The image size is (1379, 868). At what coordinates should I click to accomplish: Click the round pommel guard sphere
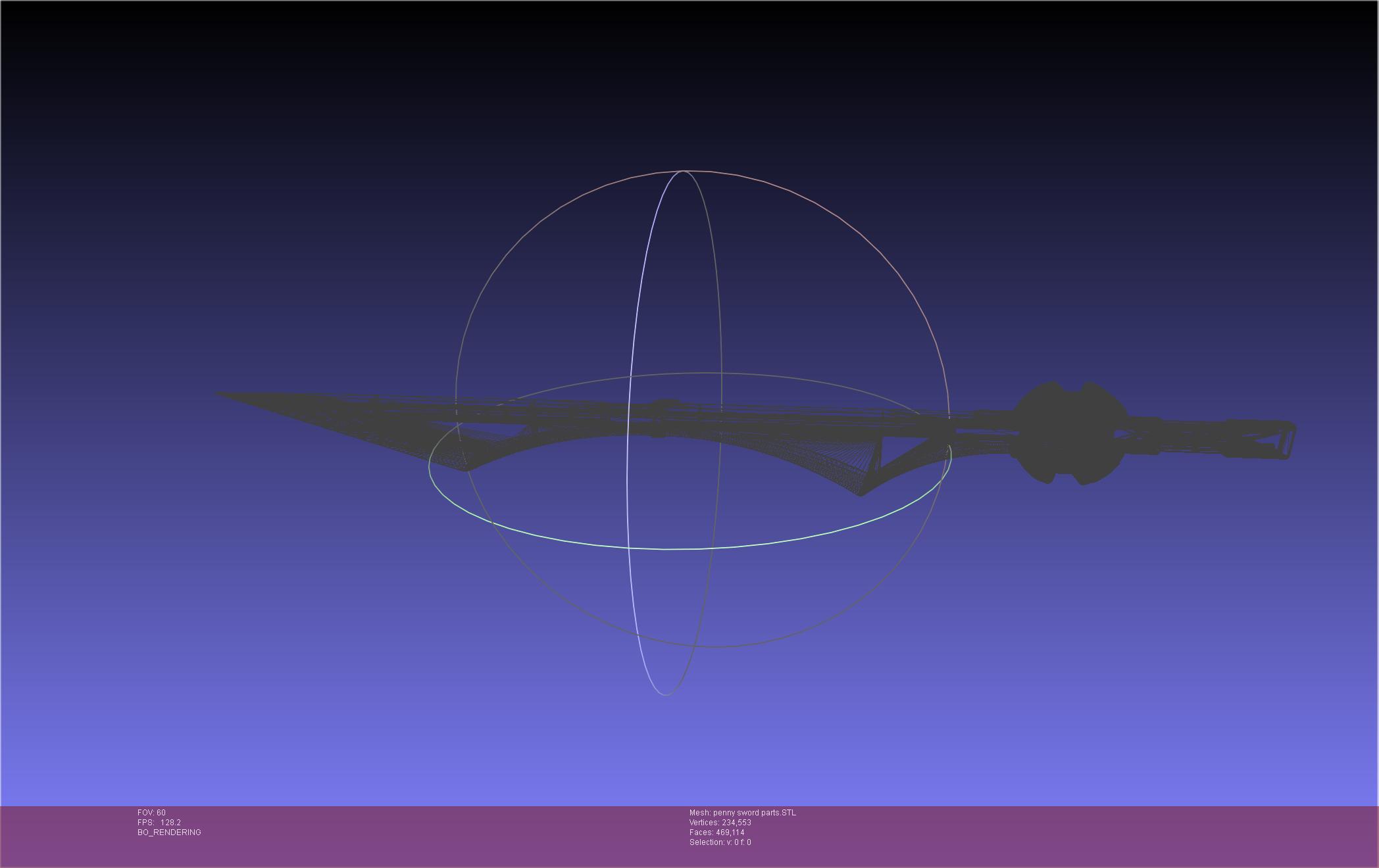click(1069, 433)
